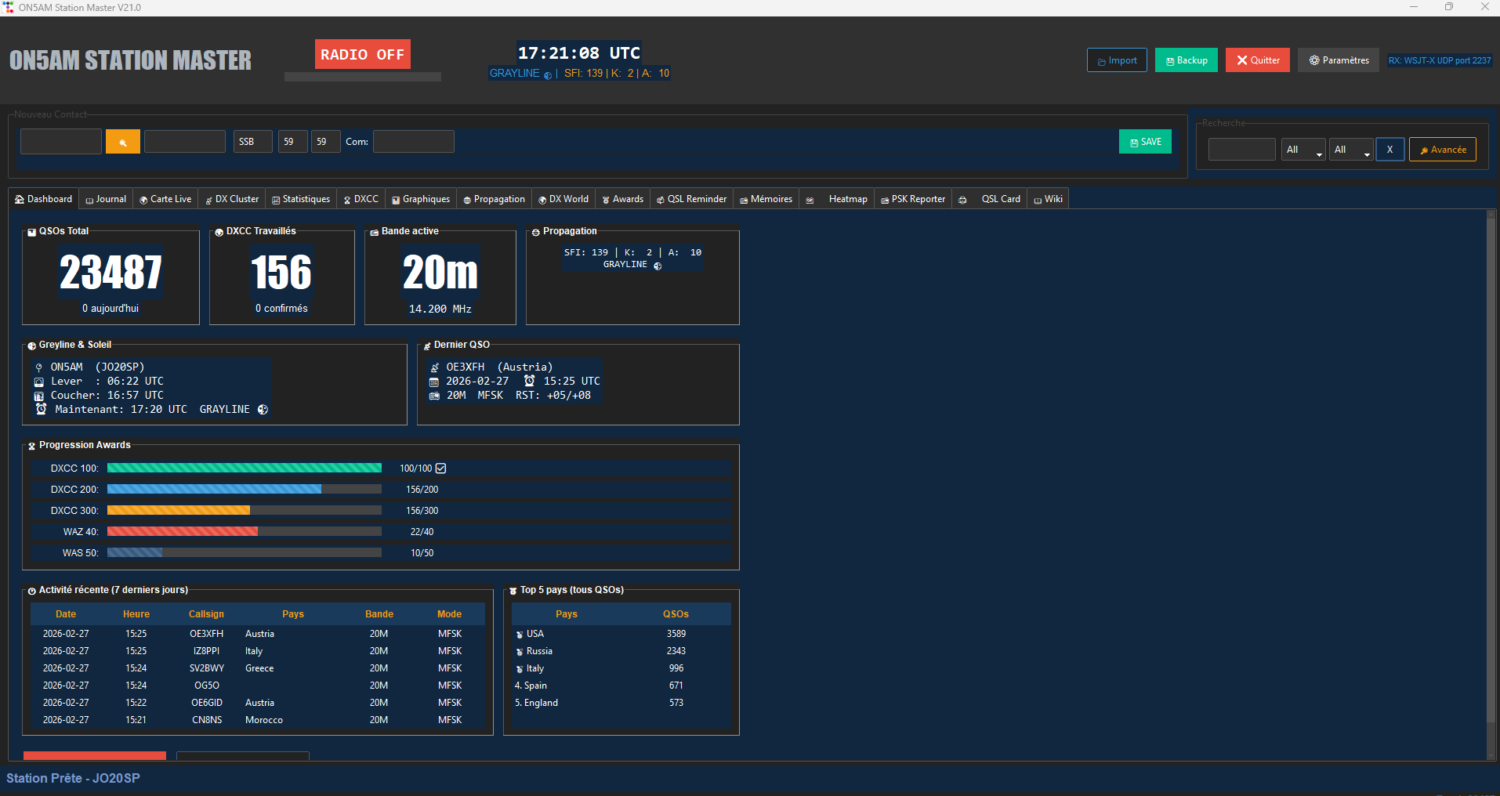
Task: Select the Spain row in Top 5 pays
Action: [x=621, y=685]
